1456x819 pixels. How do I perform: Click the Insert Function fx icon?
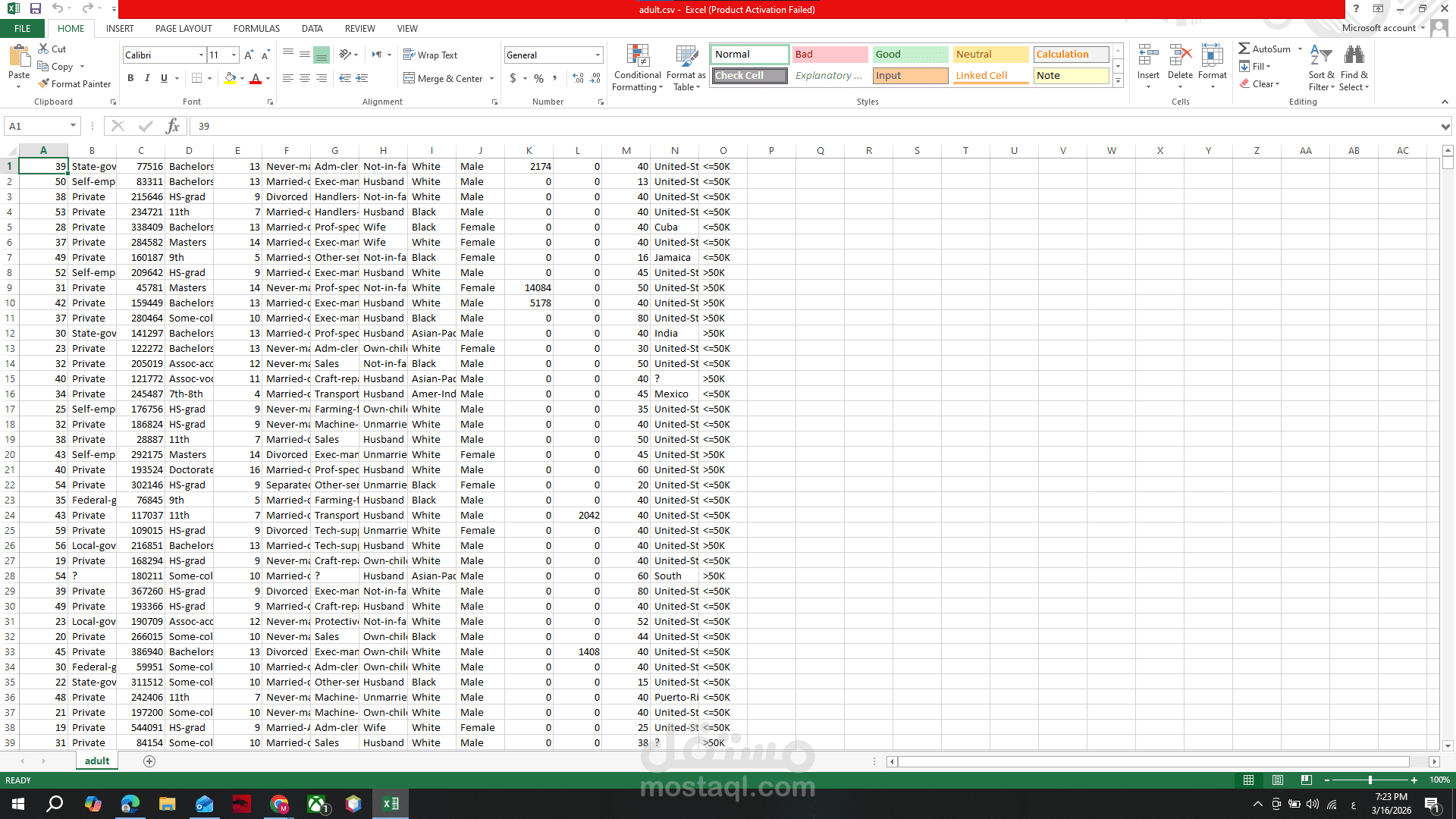point(172,126)
